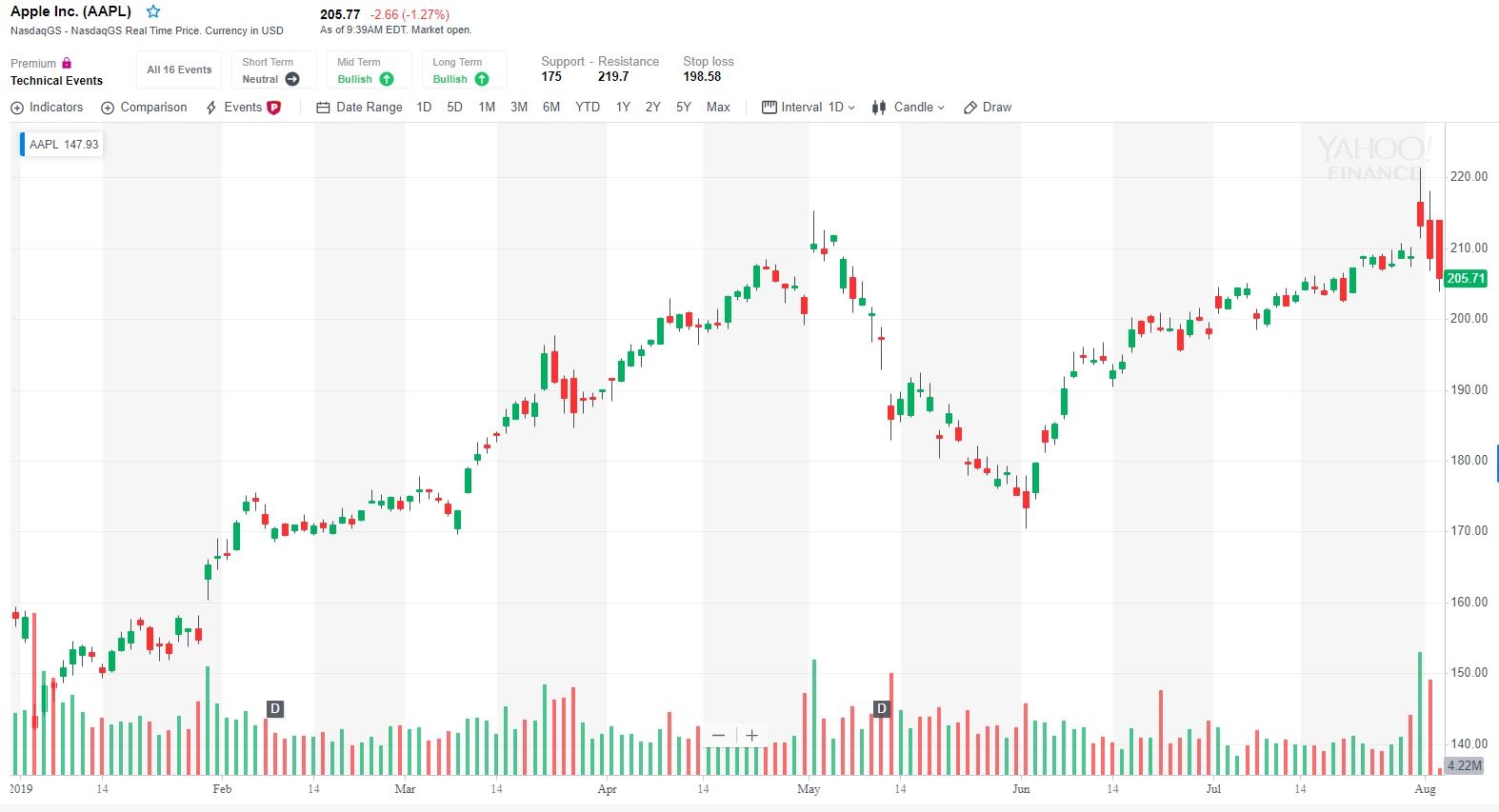Image resolution: width=1499 pixels, height=812 pixels.
Task: Click the Long Term bullish arrow icon
Action: click(482, 79)
